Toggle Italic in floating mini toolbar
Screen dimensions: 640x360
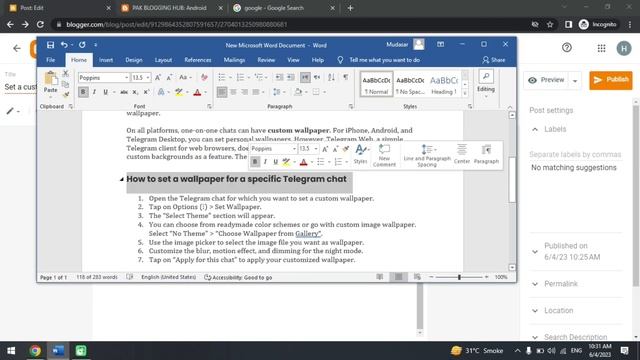tap(265, 162)
